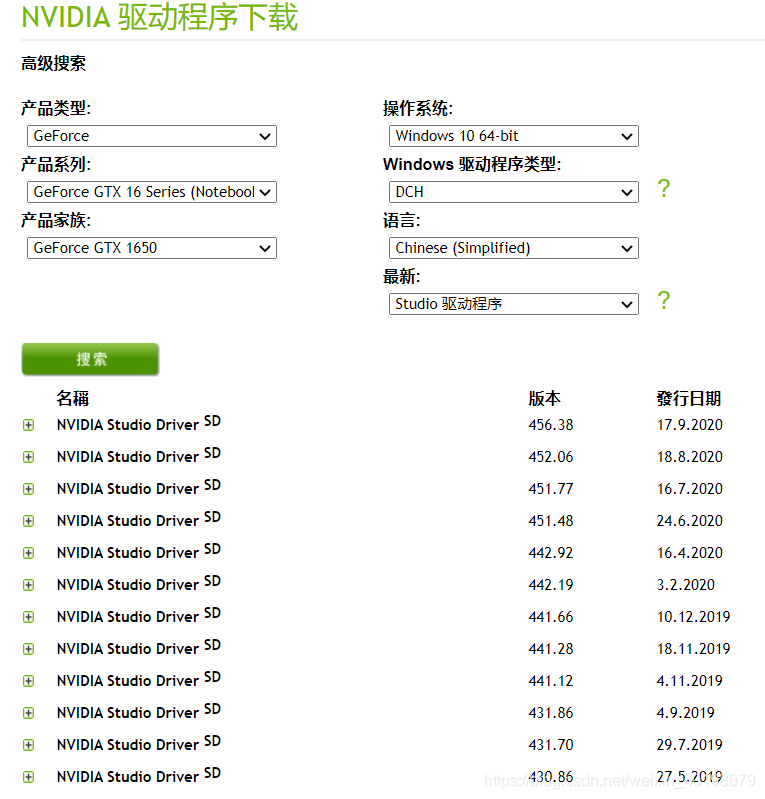The image size is (765, 799).
Task: Expand driver row version 452.06
Action: [29, 457]
